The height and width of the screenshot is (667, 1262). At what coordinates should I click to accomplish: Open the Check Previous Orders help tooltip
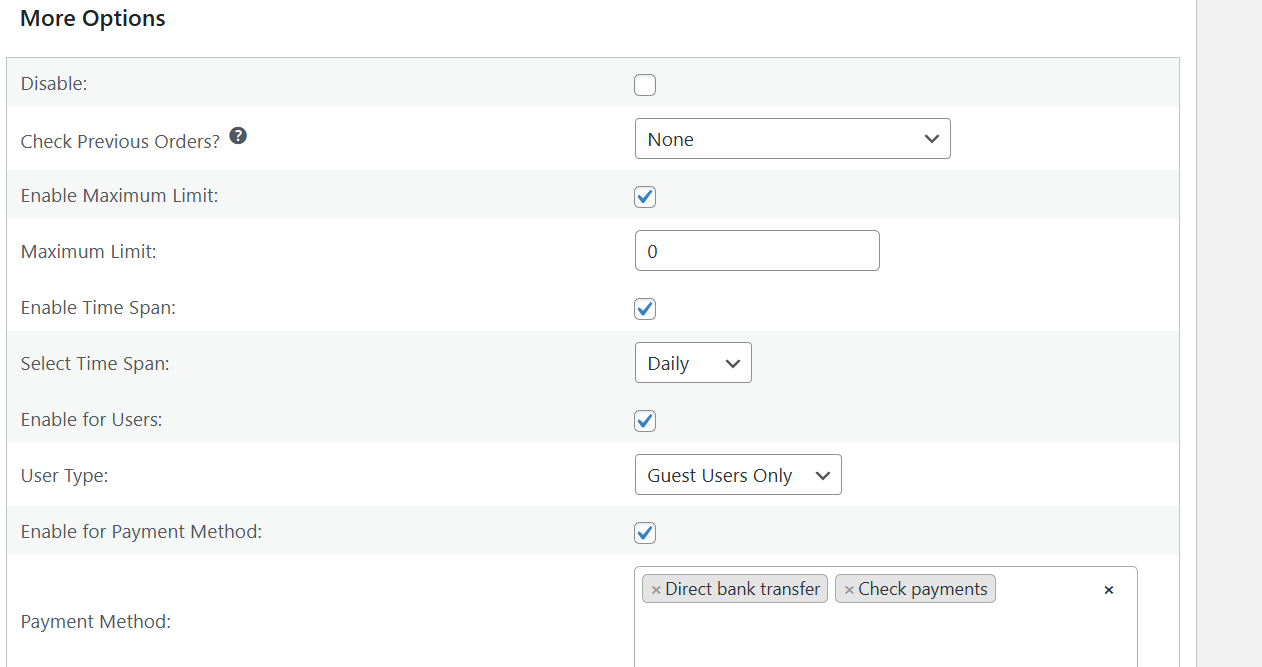(238, 135)
